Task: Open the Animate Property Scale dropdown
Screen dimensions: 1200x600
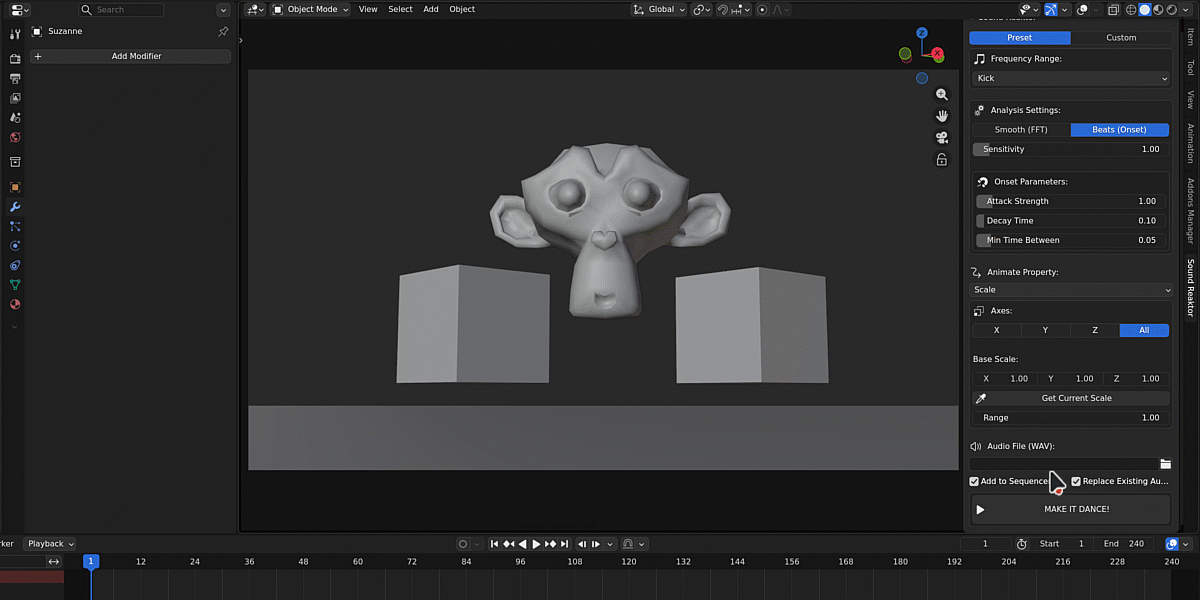Action: pyautogui.click(x=1071, y=290)
